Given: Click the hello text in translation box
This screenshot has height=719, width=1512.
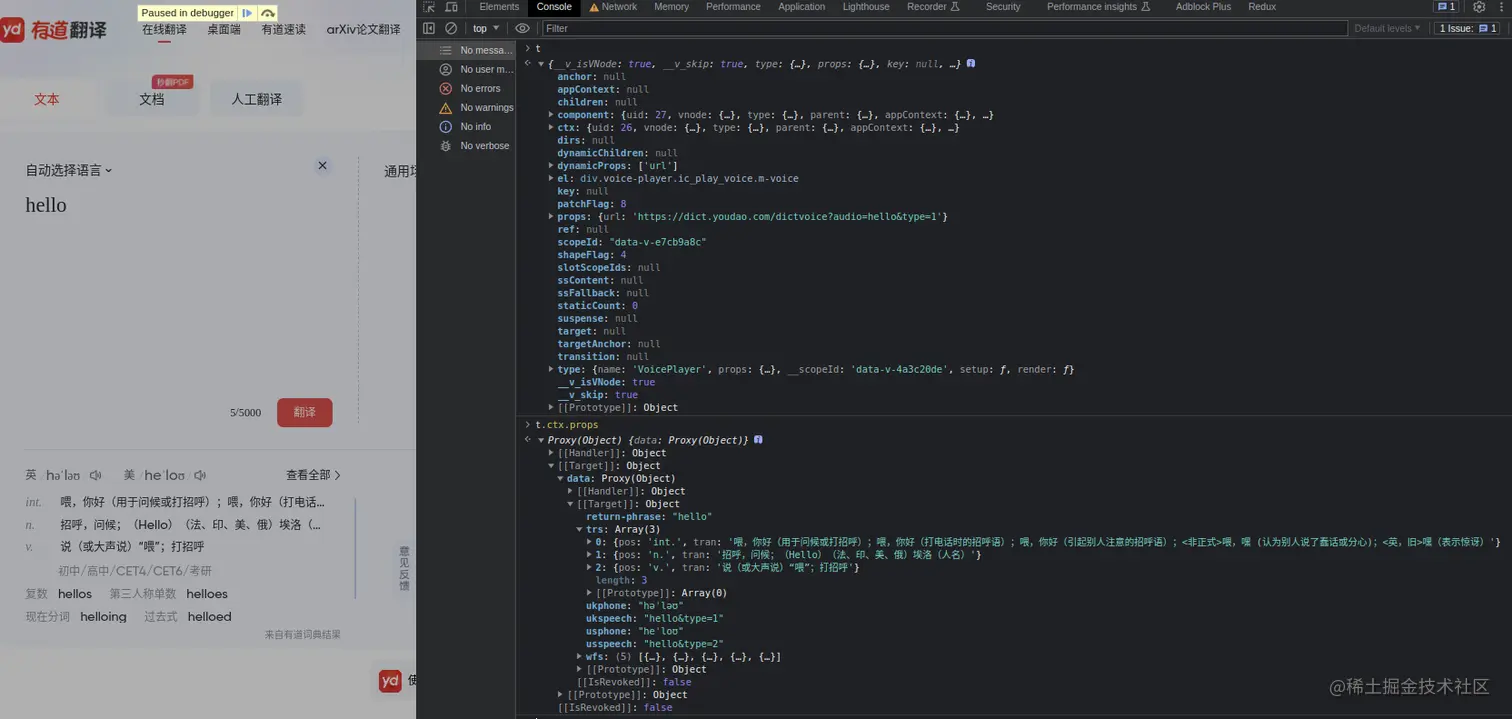Looking at the screenshot, I should pyautogui.click(x=46, y=205).
